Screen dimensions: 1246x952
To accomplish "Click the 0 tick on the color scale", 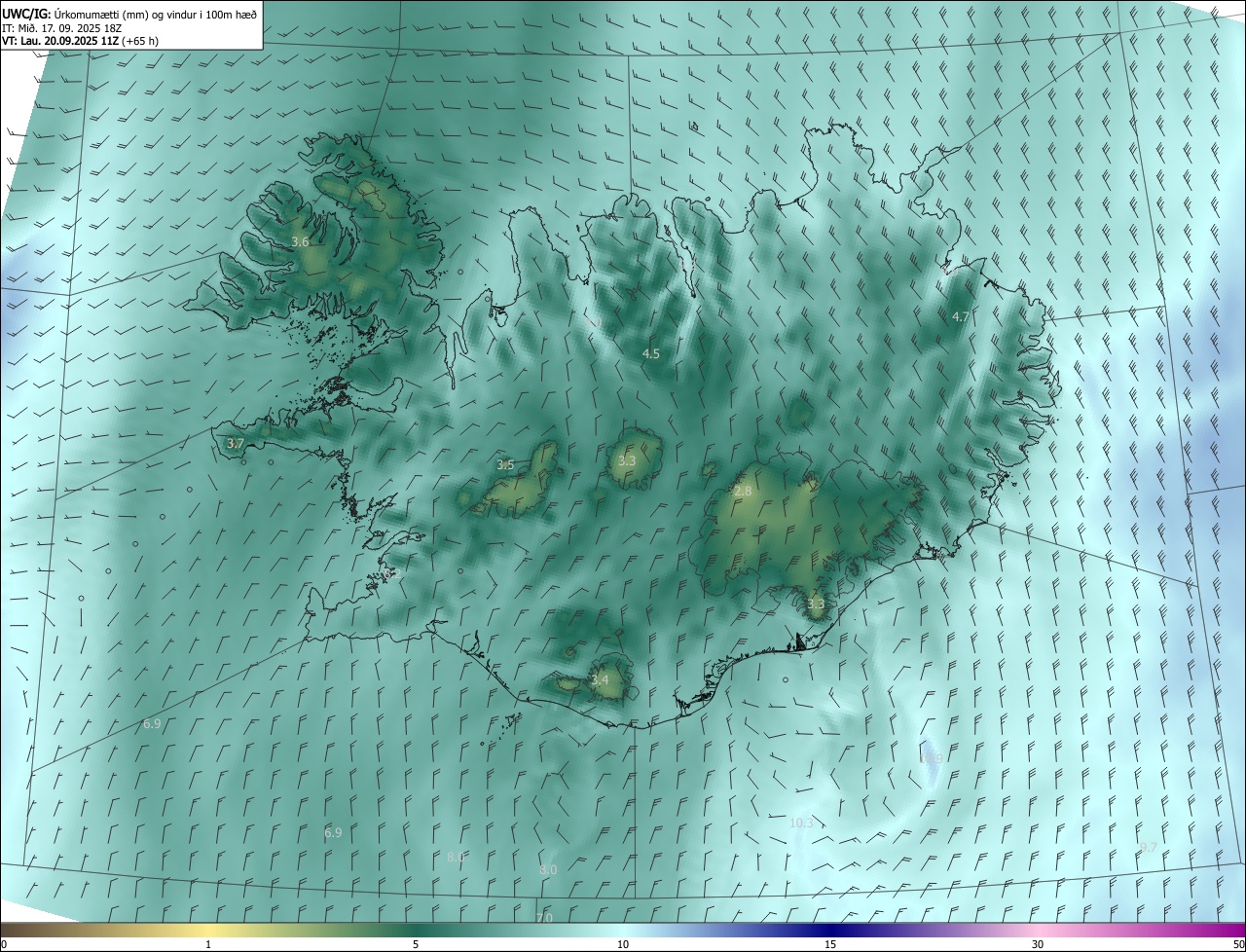I will (x=4, y=944).
